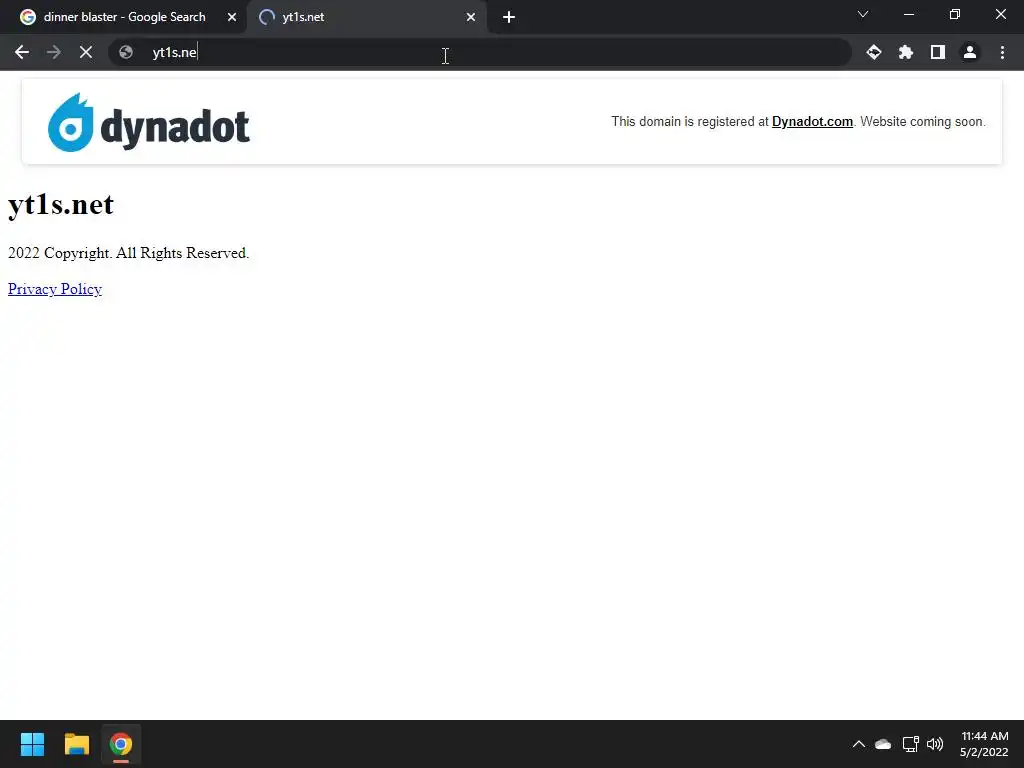
Task: Click the OneDrive cloud tray icon
Action: tap(883, 744)
